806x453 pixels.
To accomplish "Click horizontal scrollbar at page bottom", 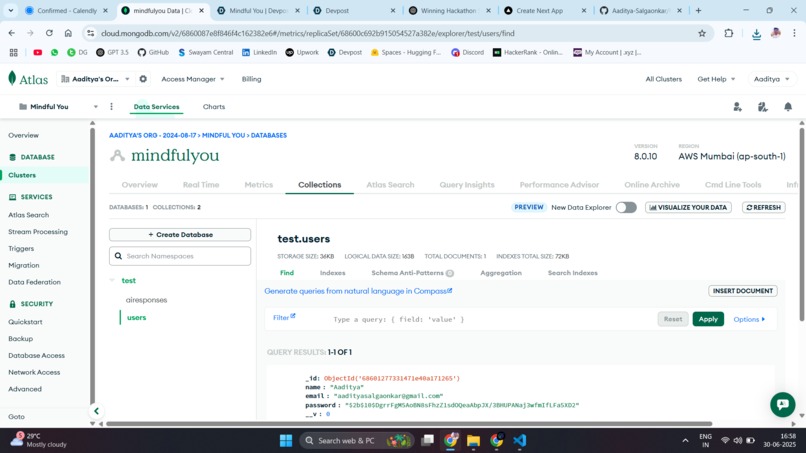I will click(x=409, y=424).
